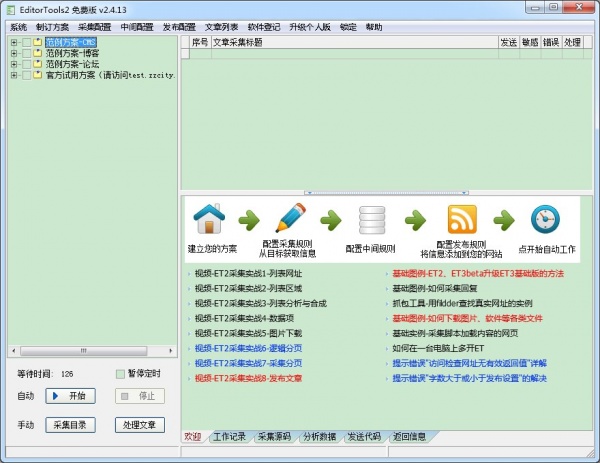Click the 采集目录 button
Viewport: 600px width, 463px height.
[x=70, y=425]
